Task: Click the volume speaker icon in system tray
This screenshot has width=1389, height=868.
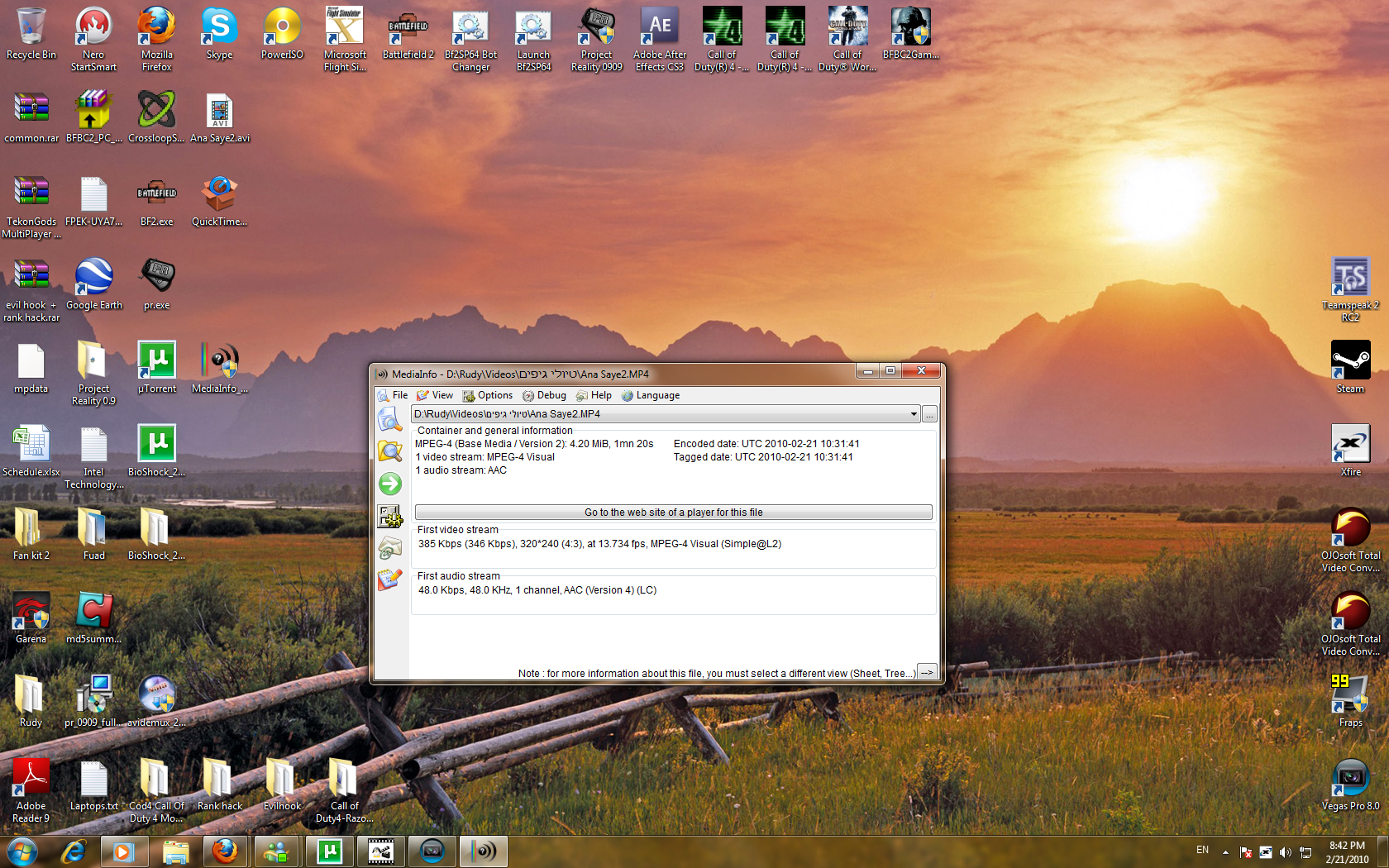Action: (1285, 851)
